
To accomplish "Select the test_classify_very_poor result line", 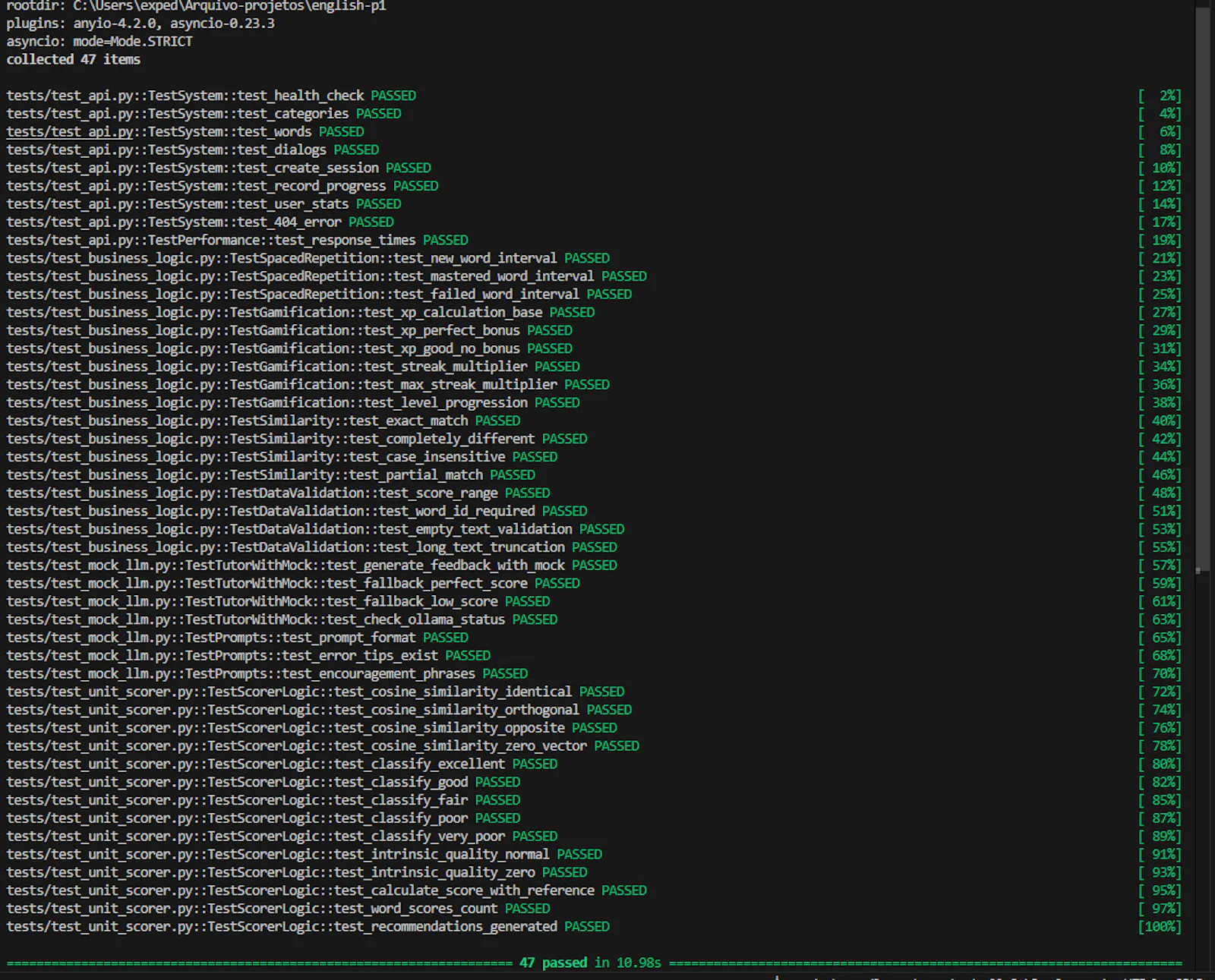I will pyautogui.click(x=282, y=837).
